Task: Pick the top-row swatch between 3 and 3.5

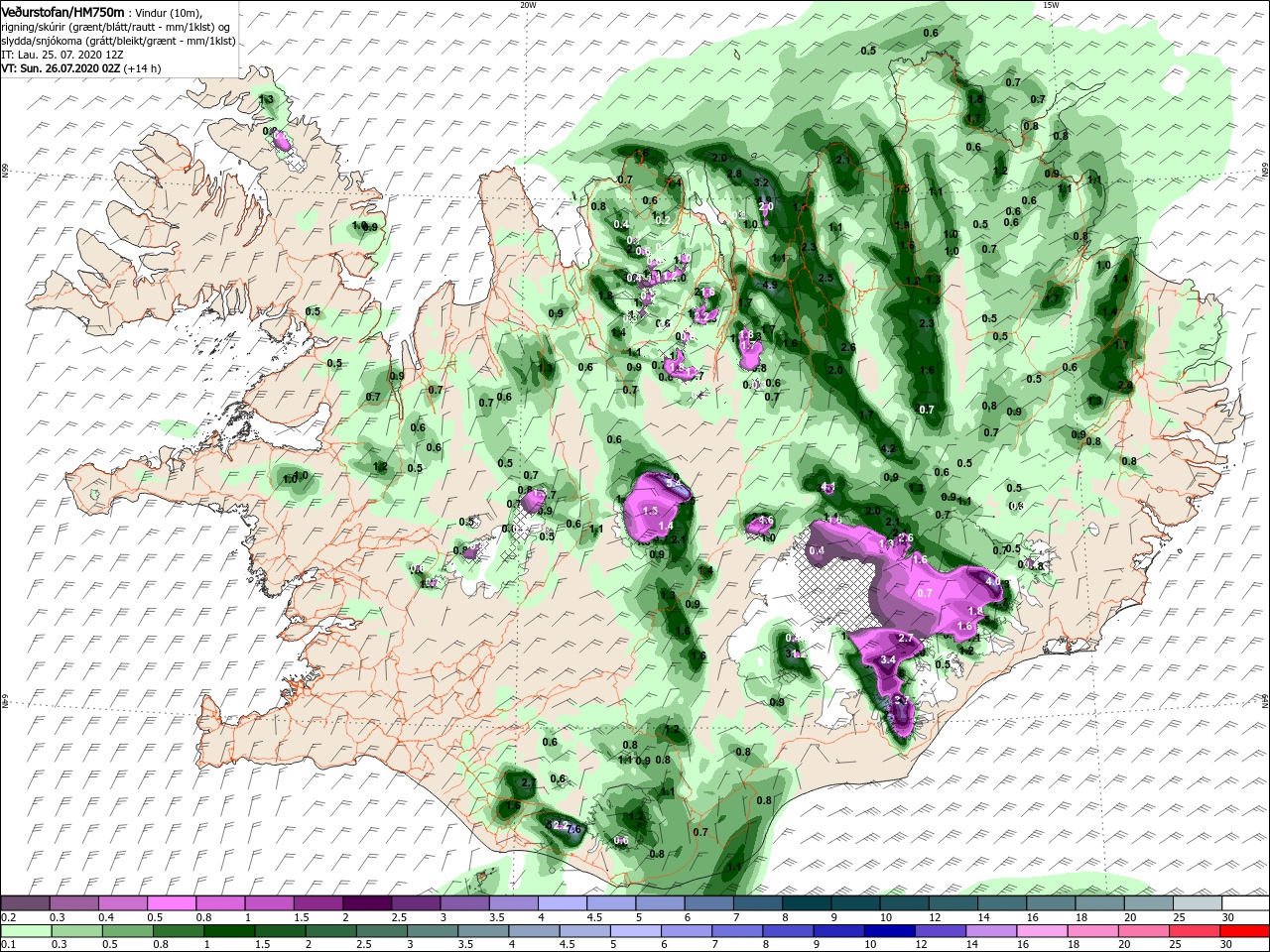Action: click(x=464, y=903)
